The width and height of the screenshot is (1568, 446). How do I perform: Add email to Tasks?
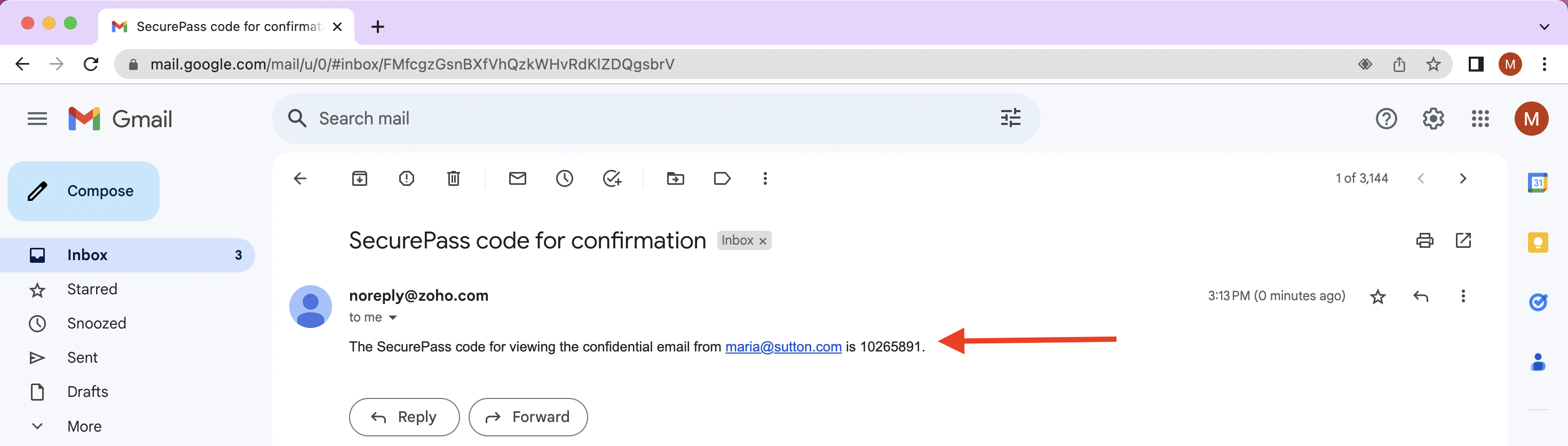click(612, 178)
